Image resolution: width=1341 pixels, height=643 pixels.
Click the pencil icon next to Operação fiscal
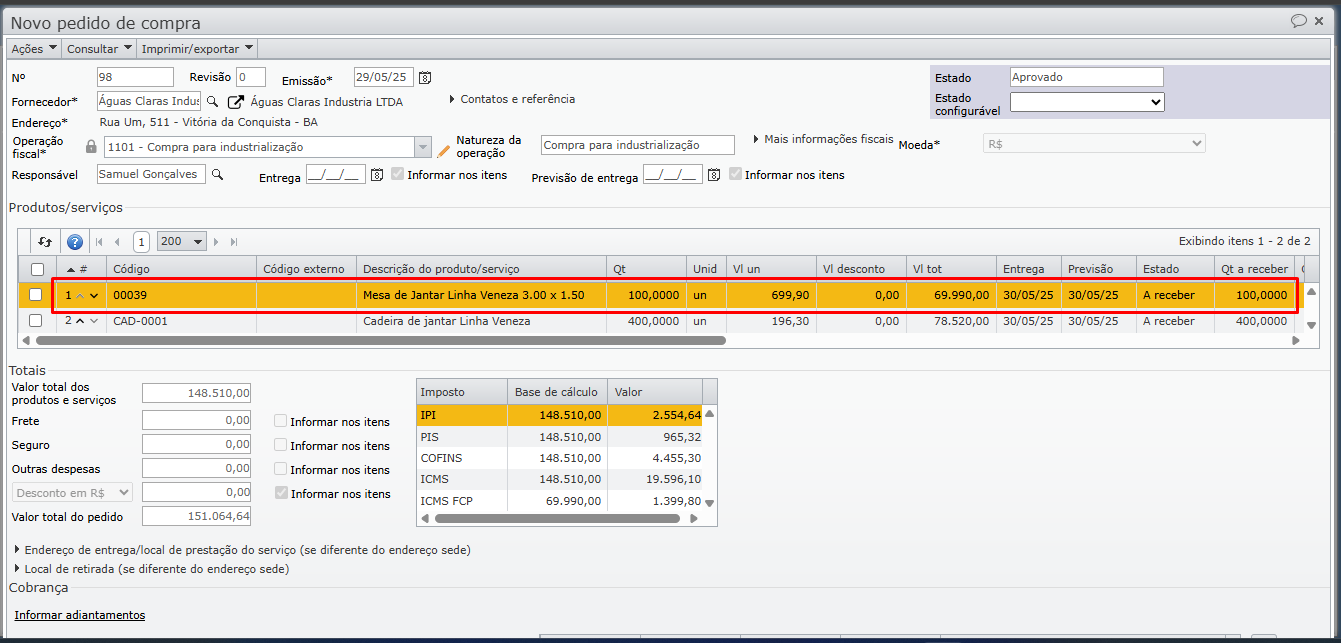pyautogui.click(x=444, y=150)
